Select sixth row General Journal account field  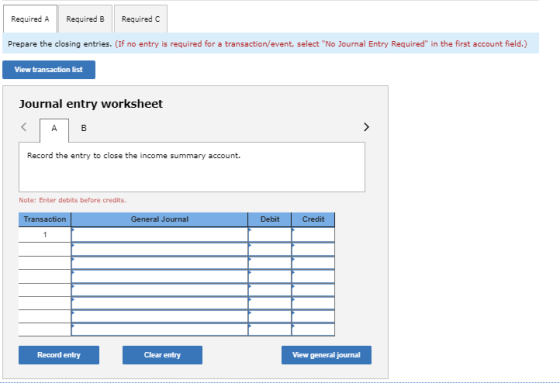(x=160, y=303)
